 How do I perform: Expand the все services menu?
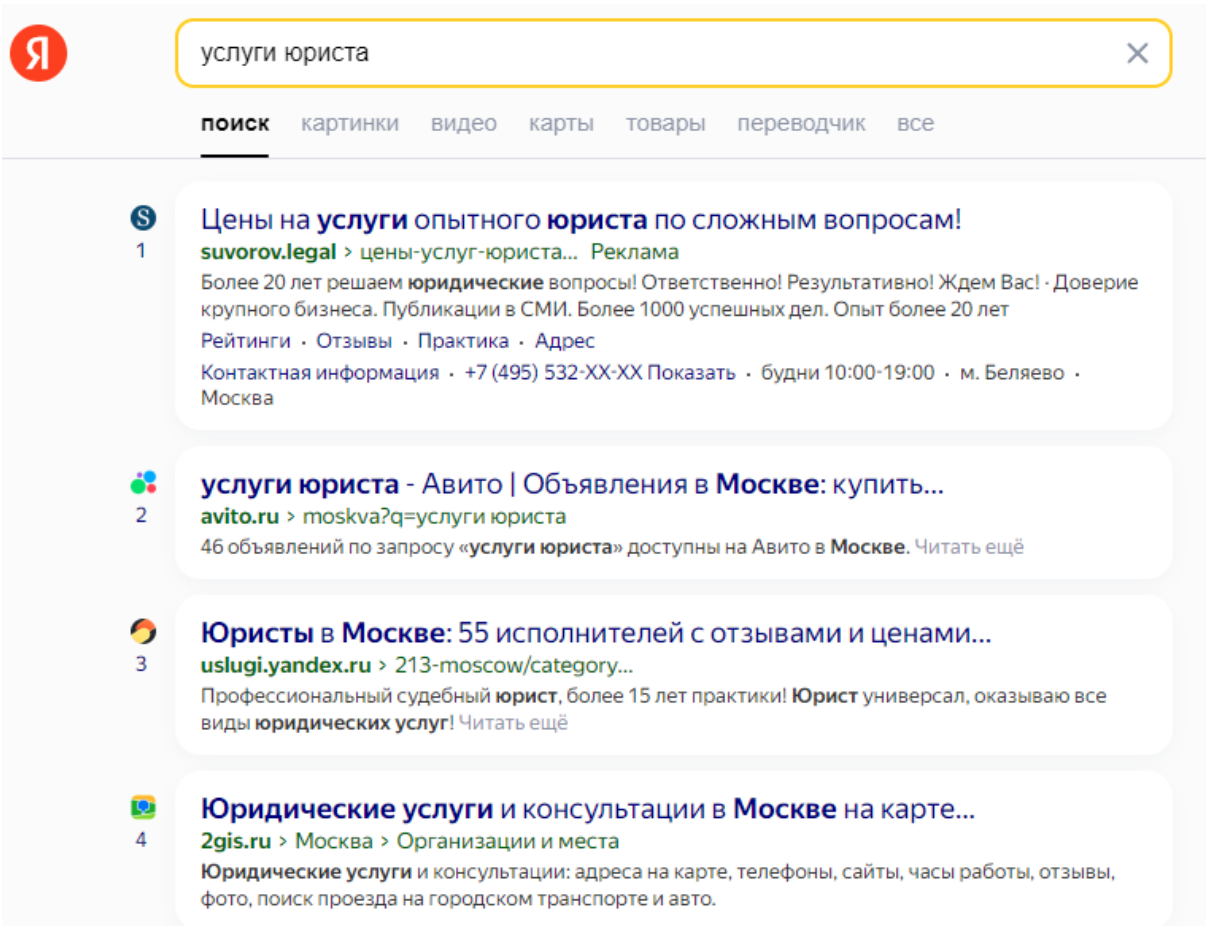(915, 124)
